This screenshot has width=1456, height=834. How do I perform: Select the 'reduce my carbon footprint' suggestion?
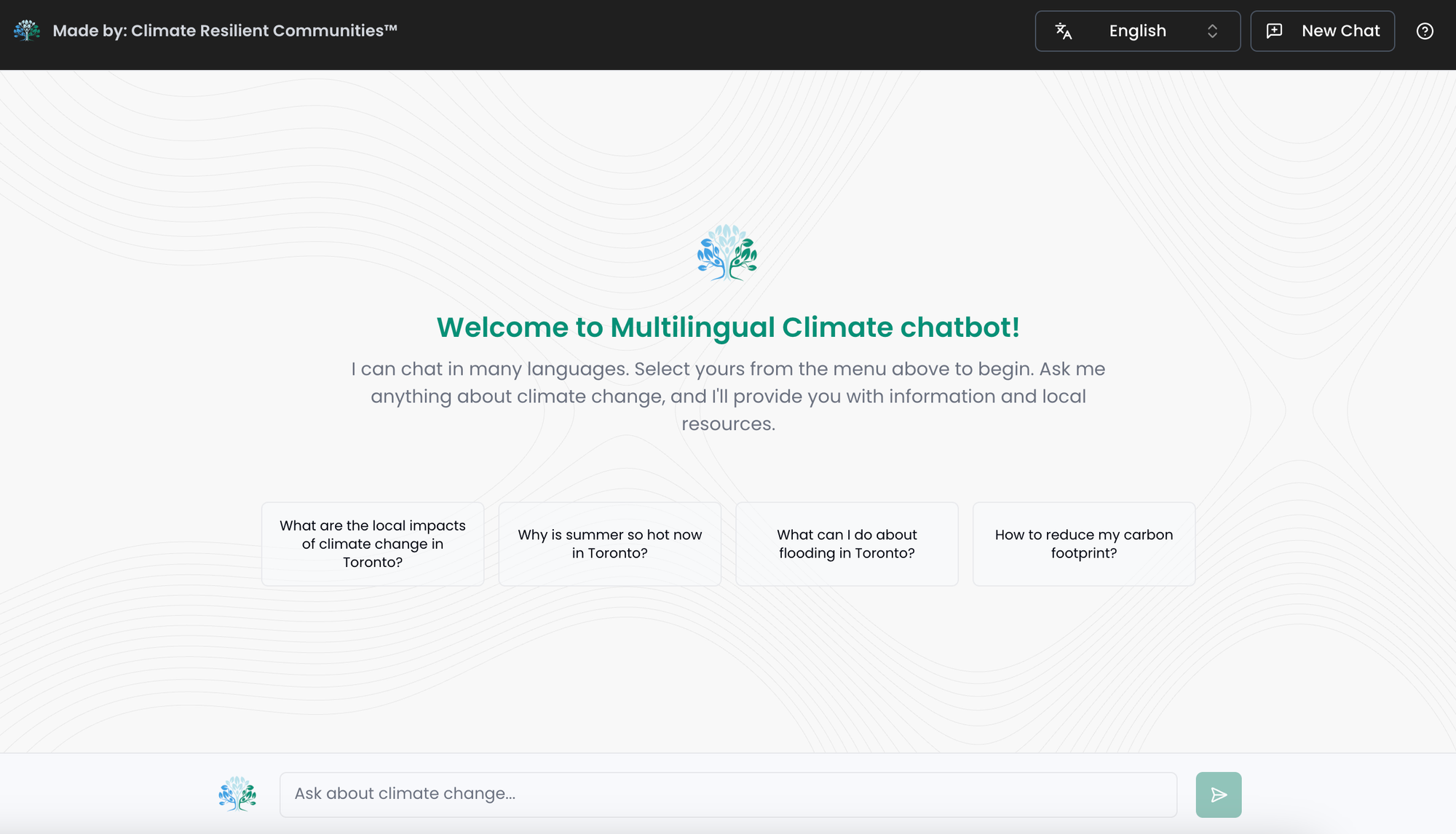1083,544
